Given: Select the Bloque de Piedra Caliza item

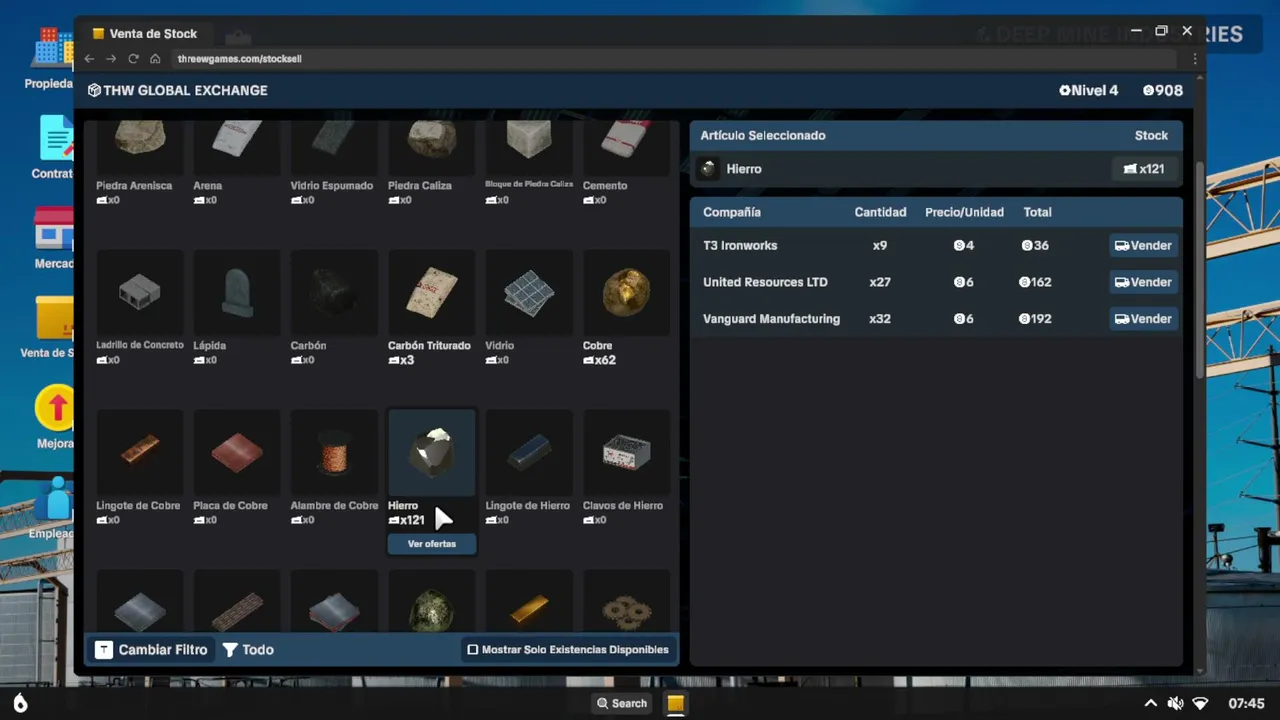Looking at the screenshot, I should [x=529, y=150].
